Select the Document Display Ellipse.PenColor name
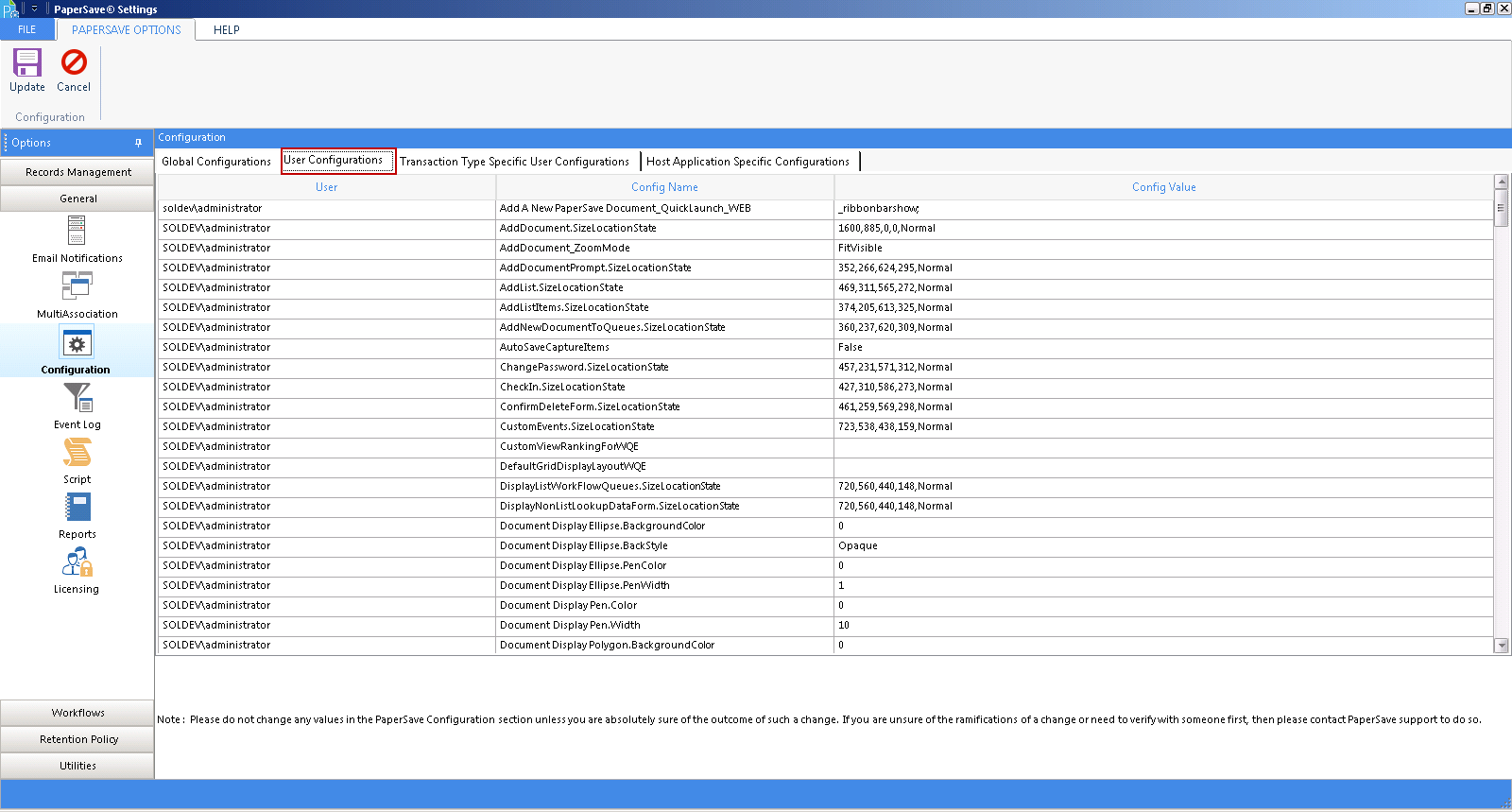Screen dimensions: 1512x812 664,566
